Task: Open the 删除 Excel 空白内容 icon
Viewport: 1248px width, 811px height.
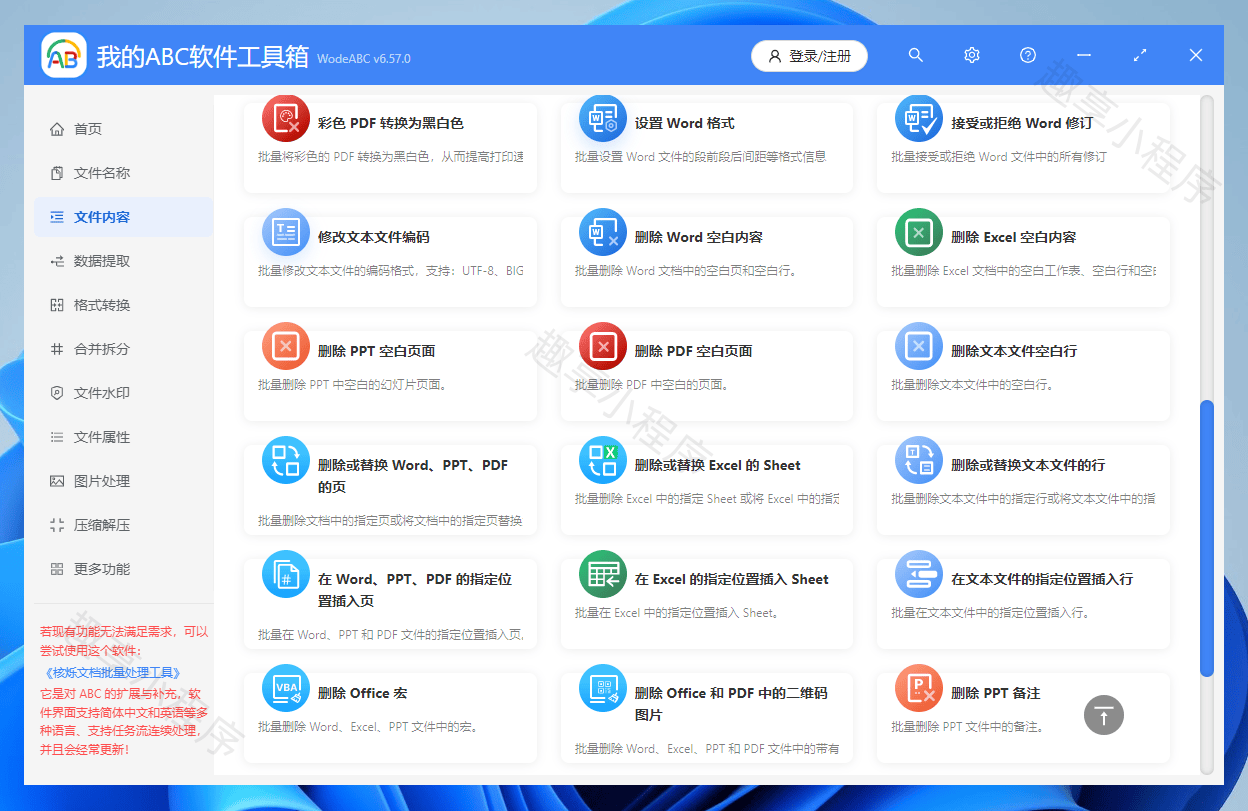Action: tap(919, 233)
